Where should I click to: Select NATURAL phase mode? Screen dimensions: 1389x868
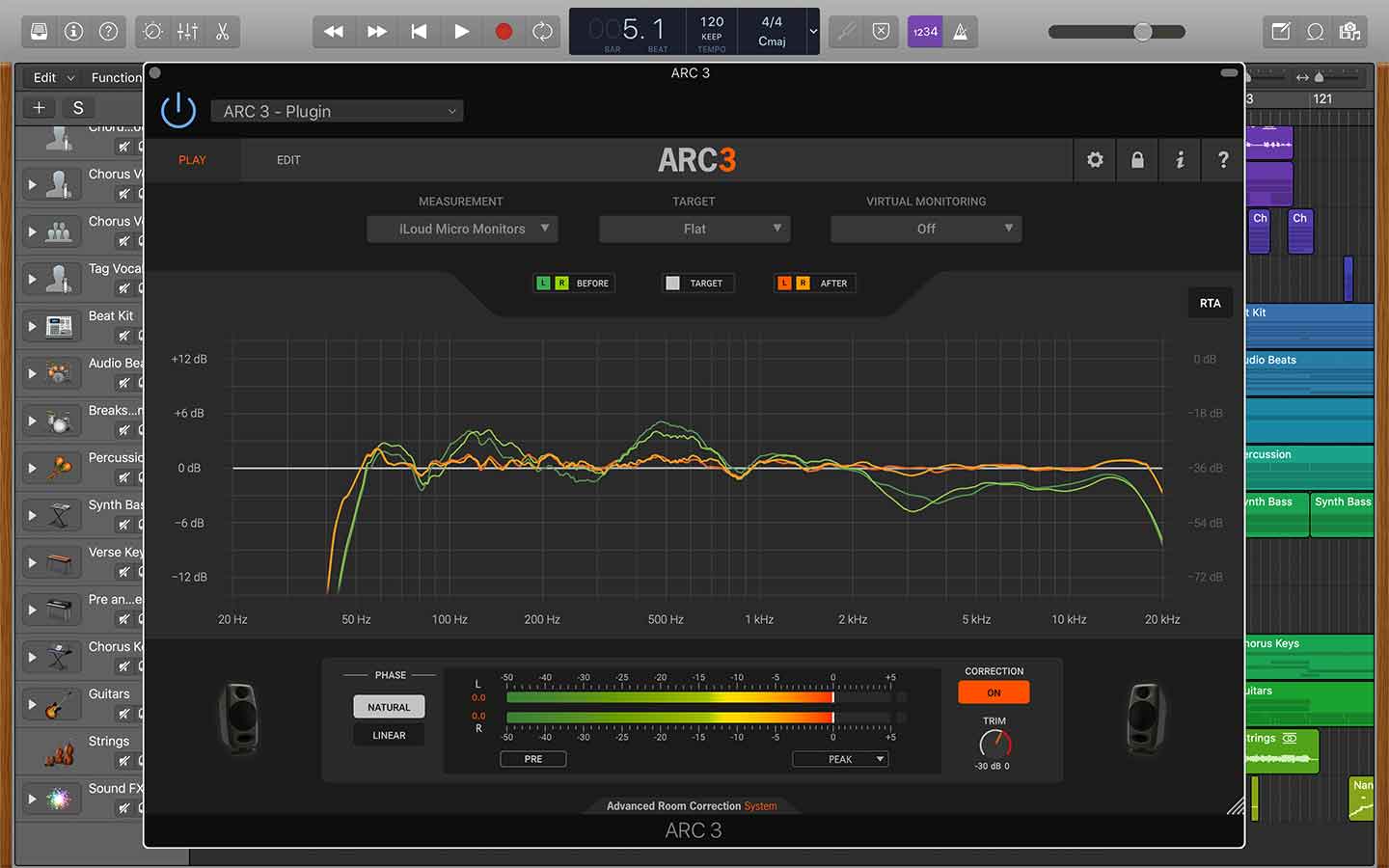click(x=389, y=707)
